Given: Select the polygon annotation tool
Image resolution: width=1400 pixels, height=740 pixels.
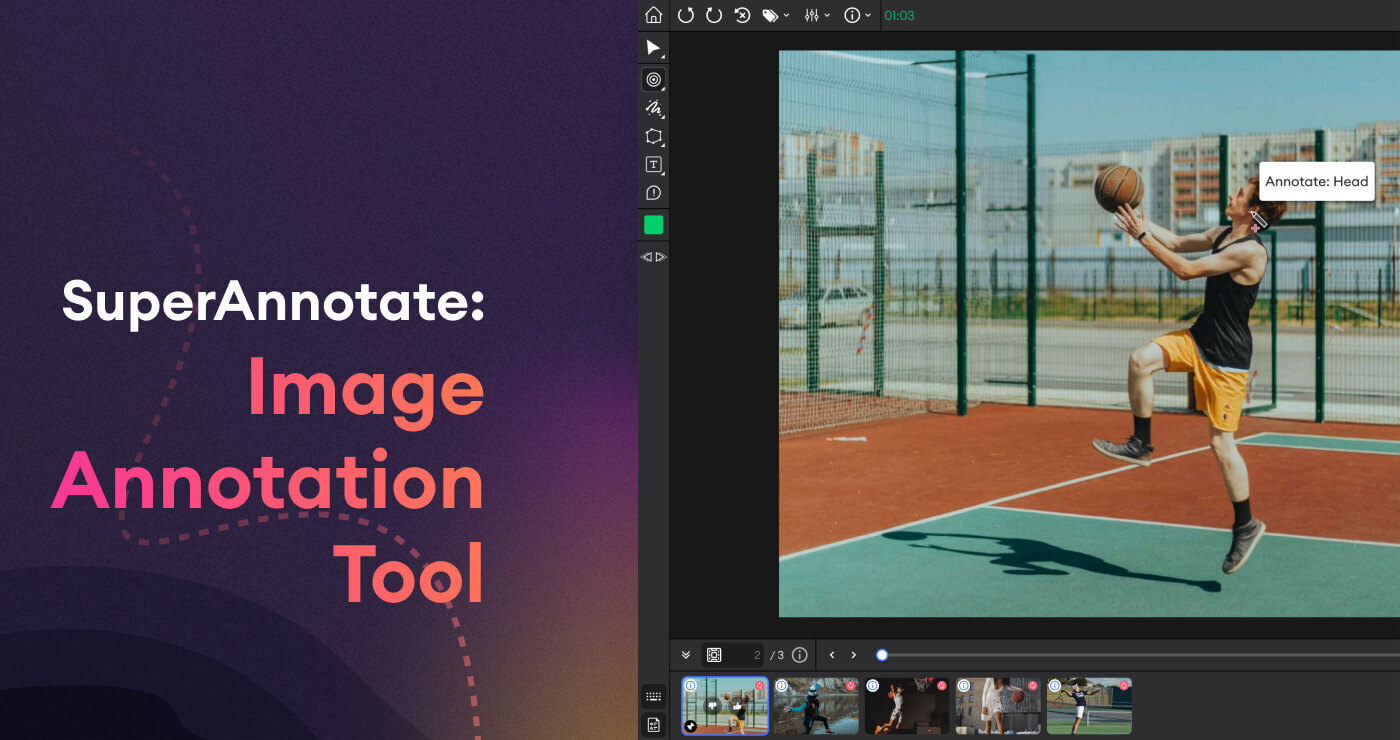Looking at the screenshot, I should [x=653, y=136].
